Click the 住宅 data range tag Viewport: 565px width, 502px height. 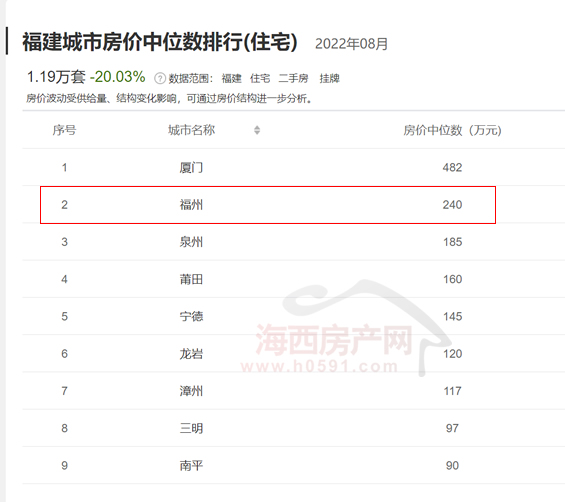(x=260, y=78)
